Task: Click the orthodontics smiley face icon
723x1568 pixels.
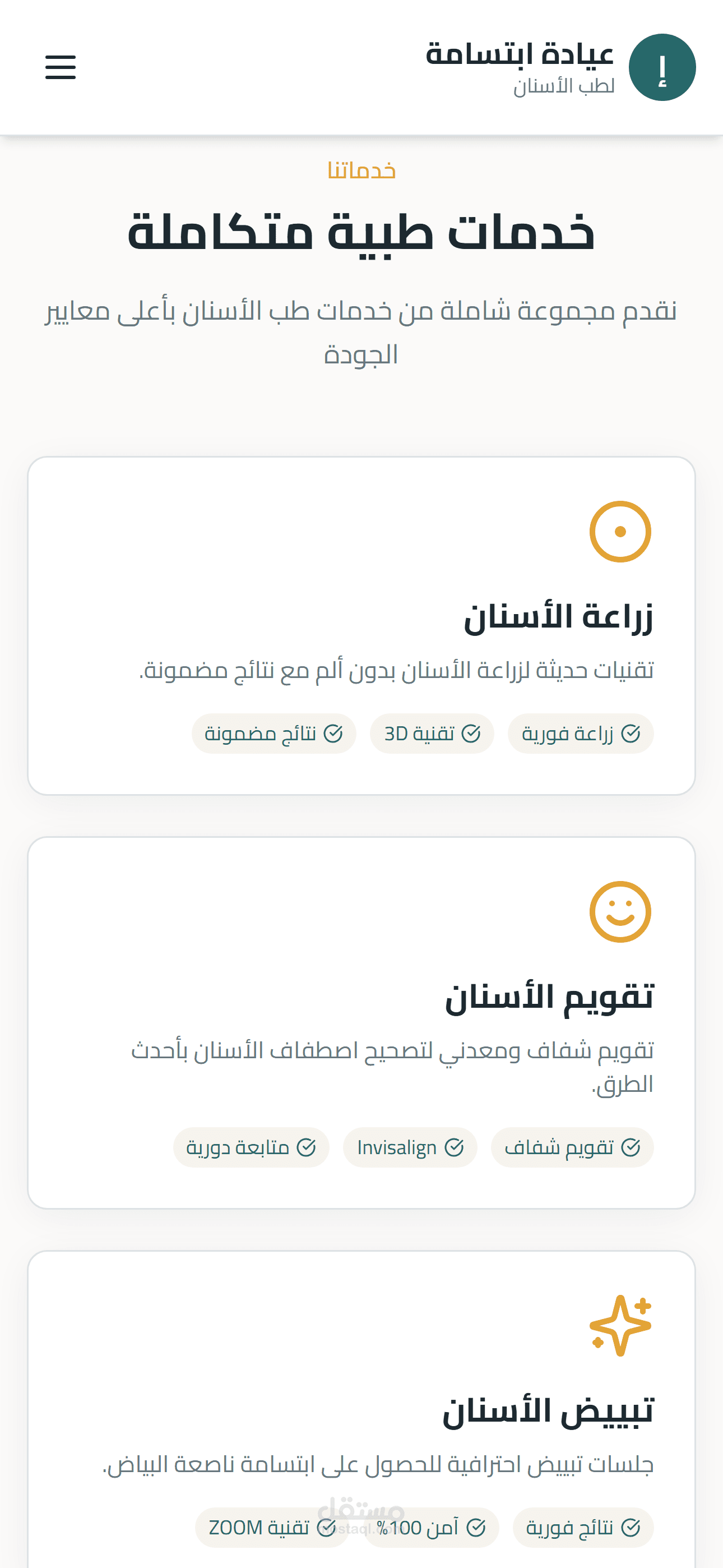Action: 619,911
